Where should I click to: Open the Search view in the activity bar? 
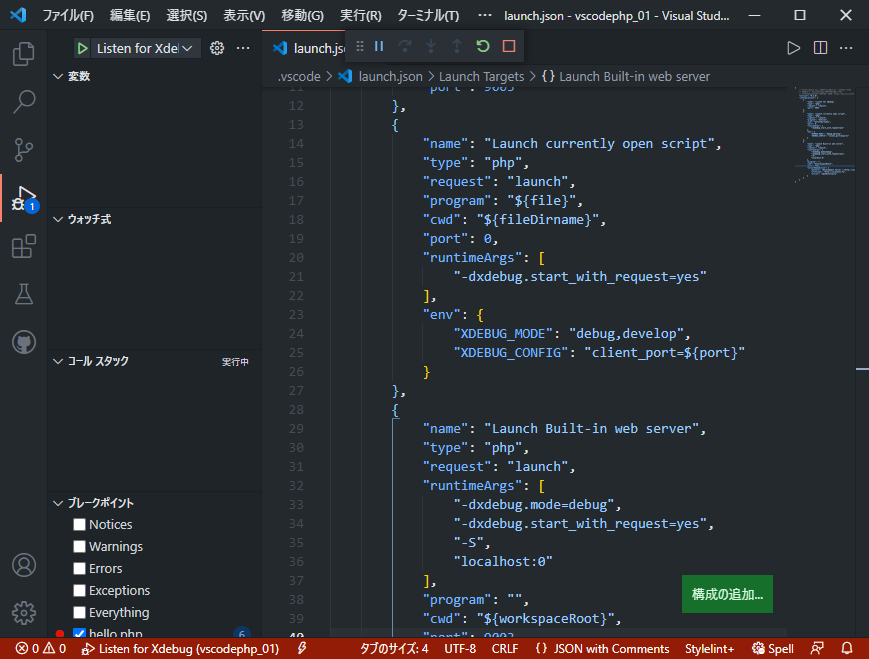click(x=23, y=101)
